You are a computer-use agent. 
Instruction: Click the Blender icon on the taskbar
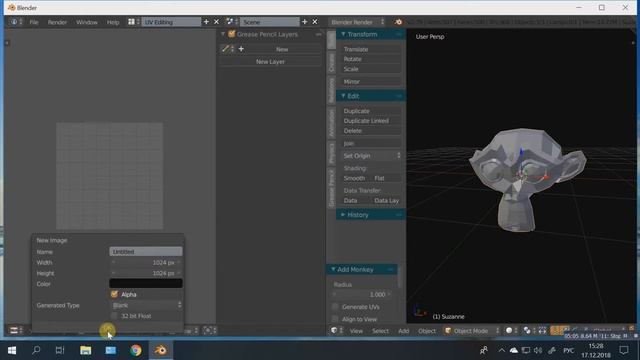pos(160,350)
